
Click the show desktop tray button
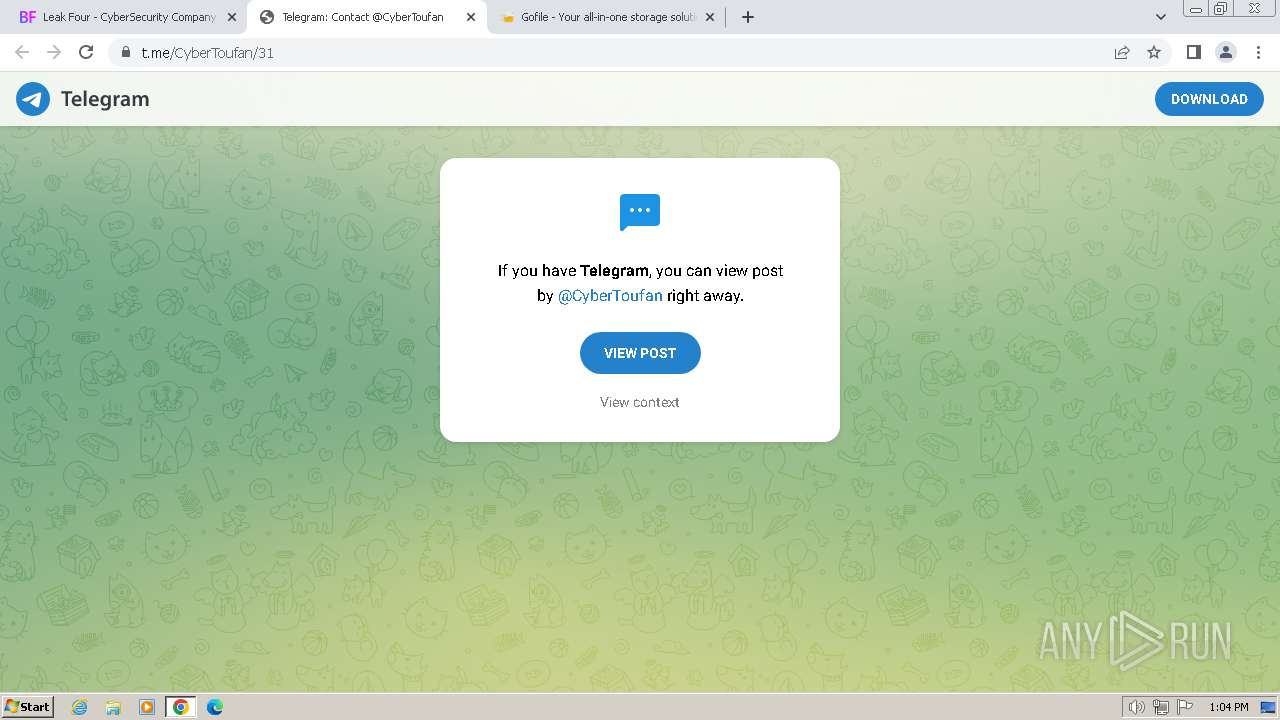[x=1268, y=707]
